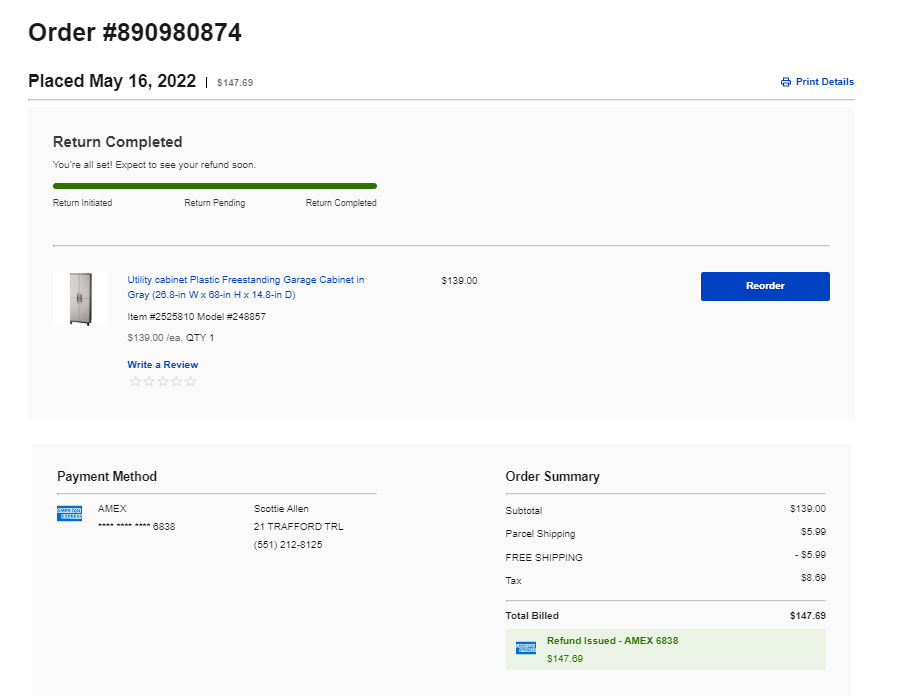This screenshot has height=696, width=910.
Task: Click the Refund Issued - AMEX 6838 text
Action: tap(612, 641)
